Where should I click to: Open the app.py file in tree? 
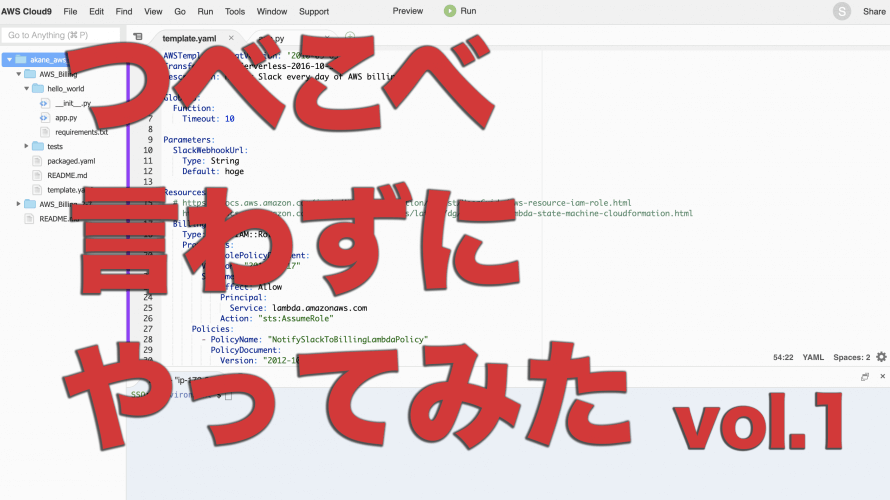click(x=66, y=117)
